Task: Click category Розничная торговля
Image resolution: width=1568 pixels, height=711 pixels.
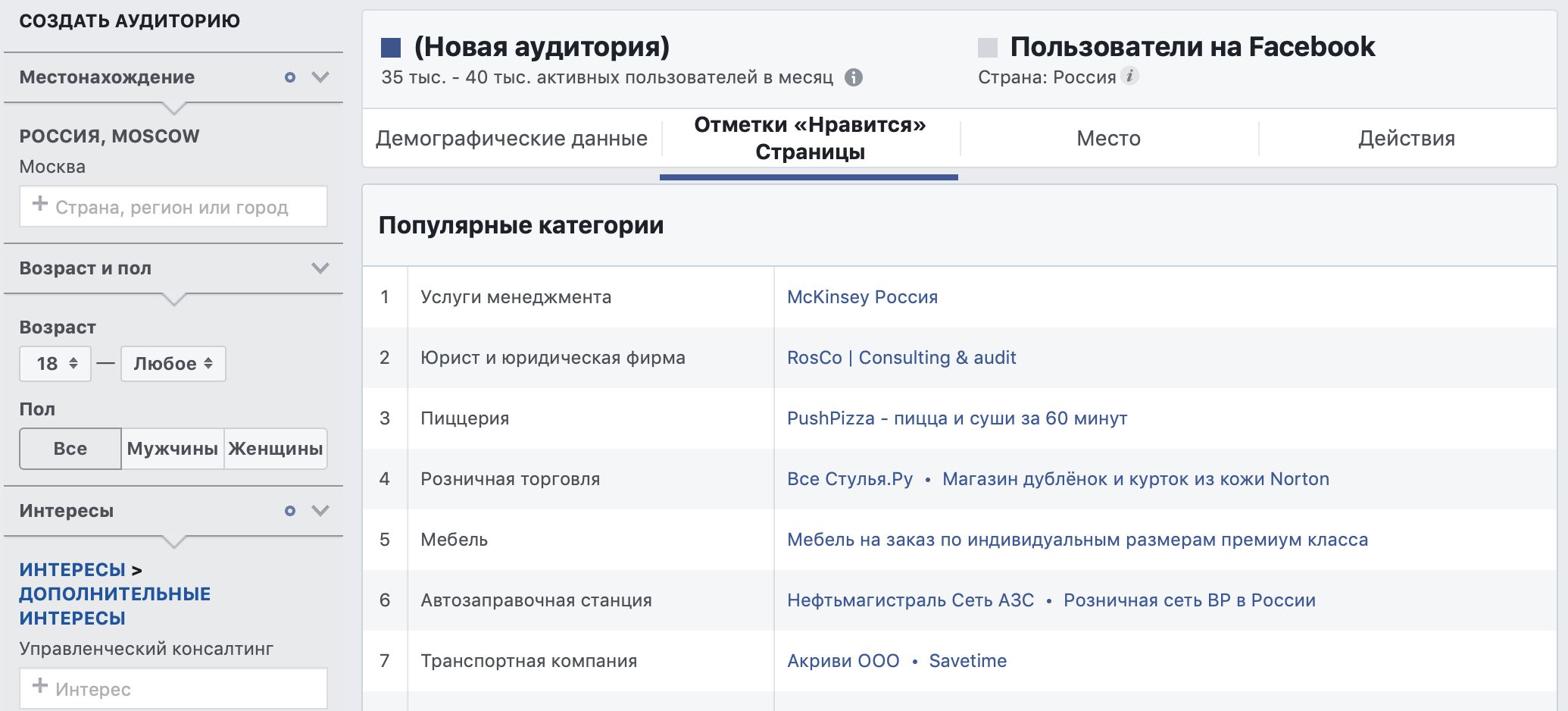Action: pos(511,479)
